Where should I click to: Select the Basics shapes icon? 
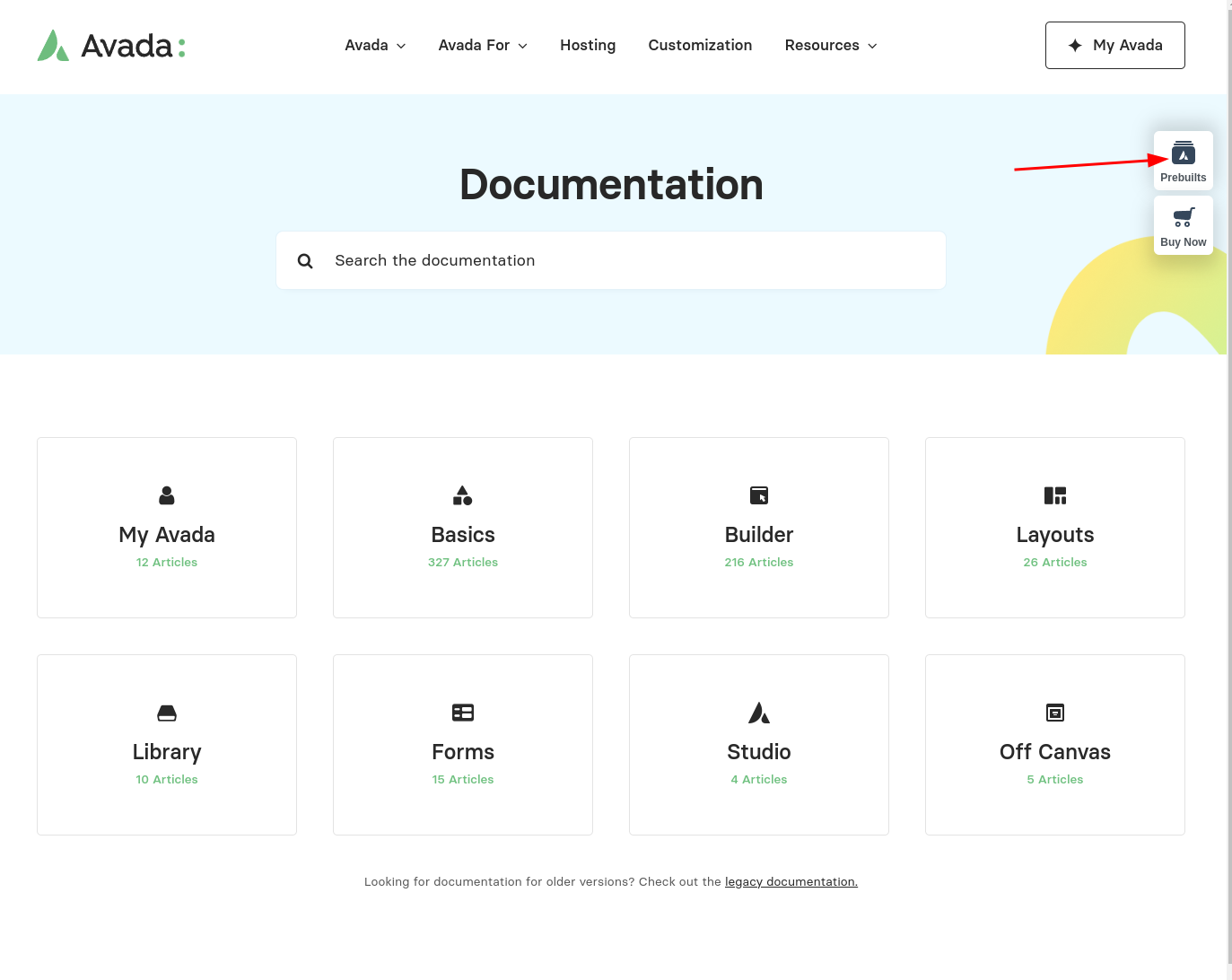462,495
